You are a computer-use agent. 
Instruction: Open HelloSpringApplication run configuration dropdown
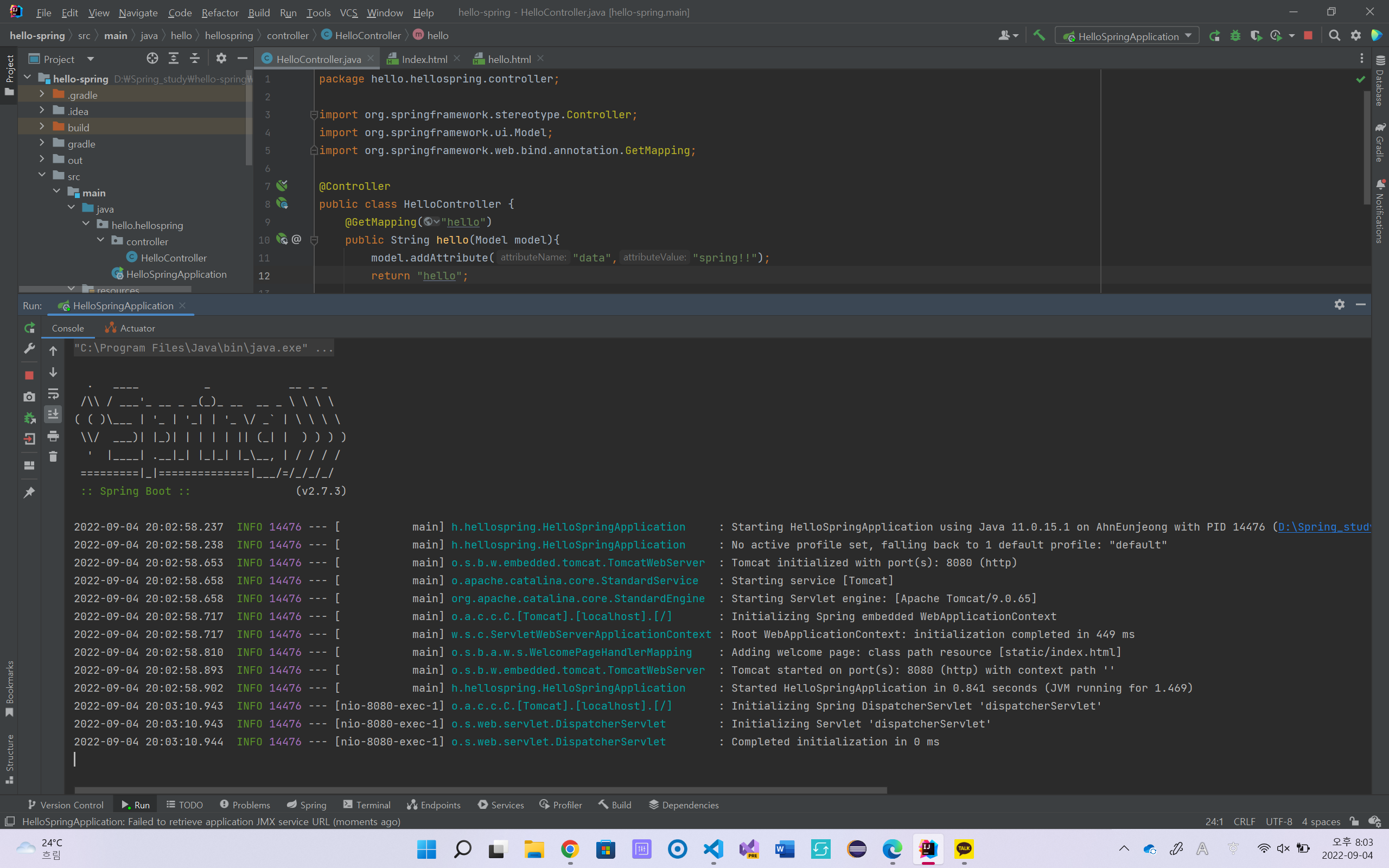point(1127,36)
